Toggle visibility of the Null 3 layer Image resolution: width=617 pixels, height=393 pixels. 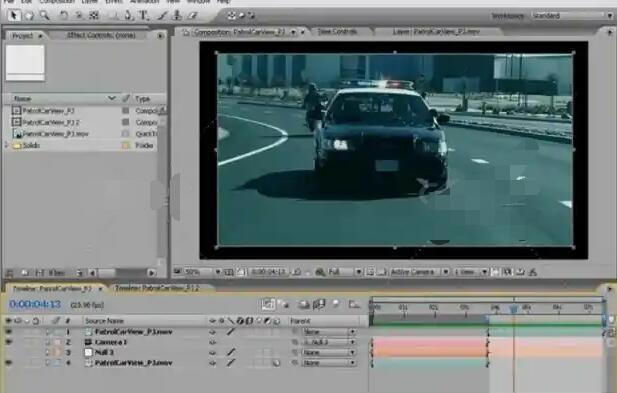(x=8, y=352)
